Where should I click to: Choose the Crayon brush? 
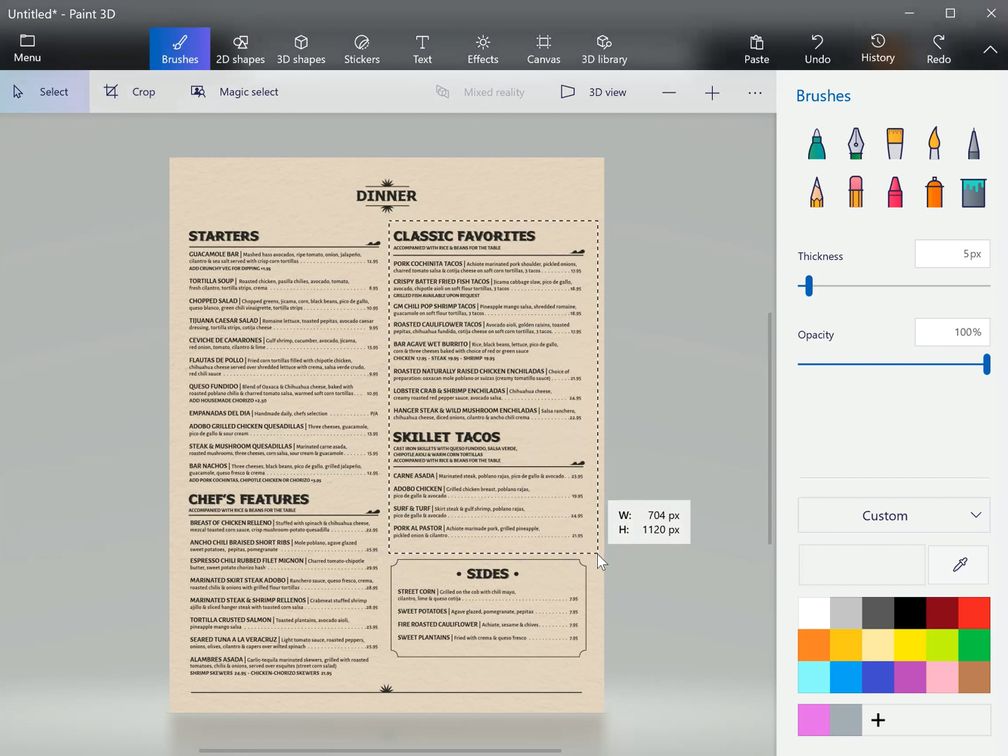click(895, 191)
